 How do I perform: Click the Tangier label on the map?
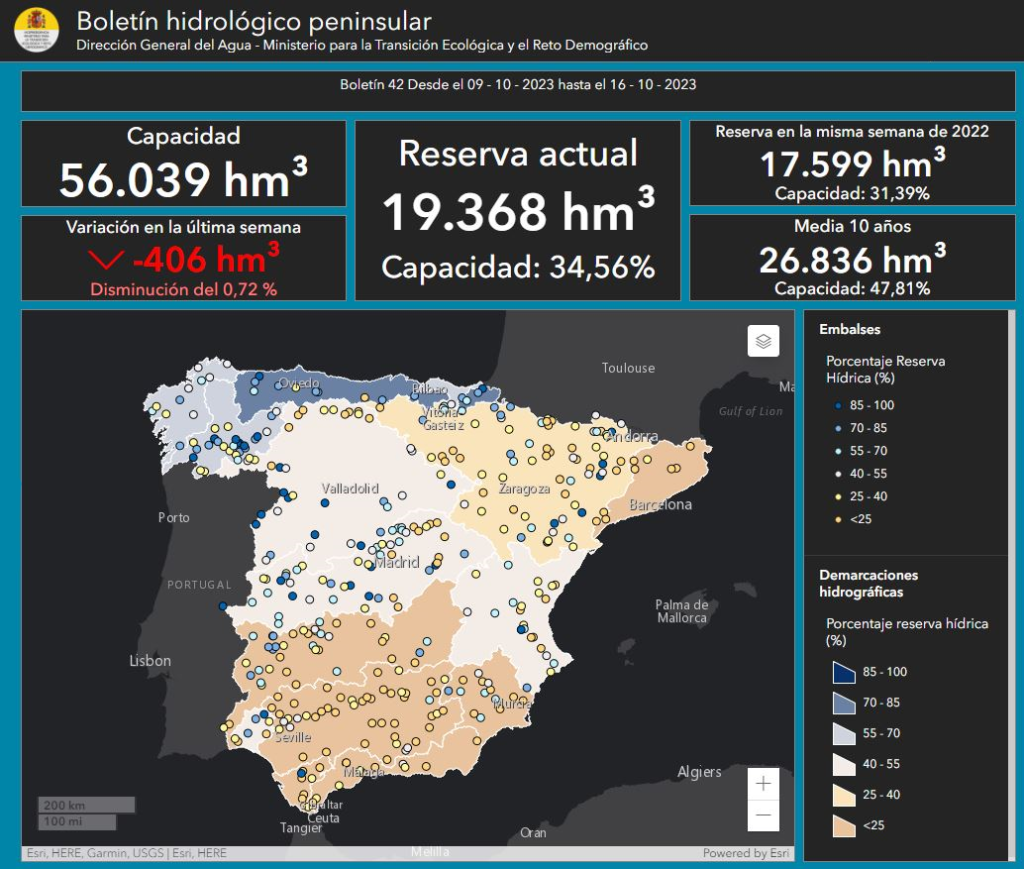tap(301, 828)
